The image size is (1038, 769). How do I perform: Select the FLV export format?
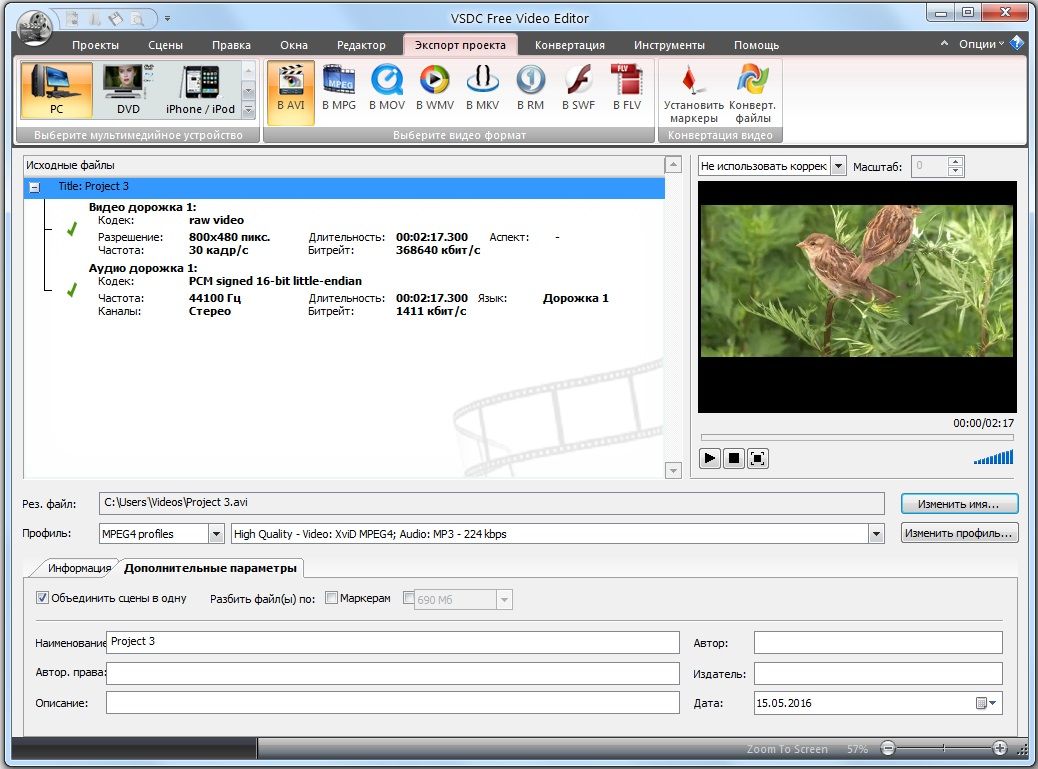(627, 89)
